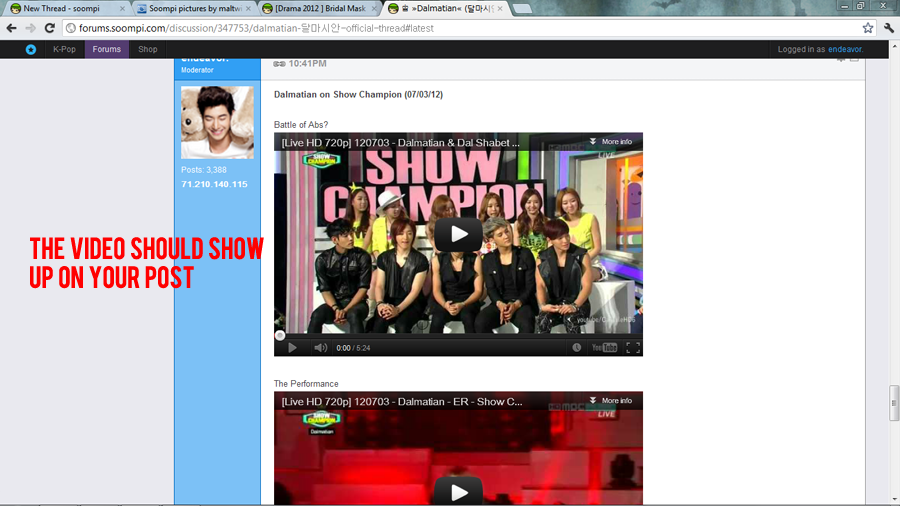900x506 pixels.
Task: Open a new browser tab
Action: click(522, 9)
